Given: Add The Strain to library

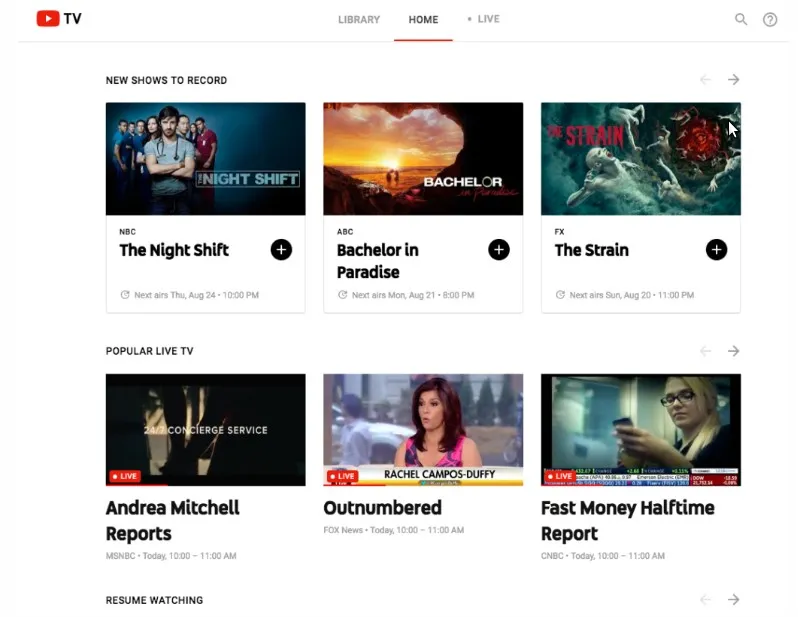Looking at the screenshot, I should 716,249.
